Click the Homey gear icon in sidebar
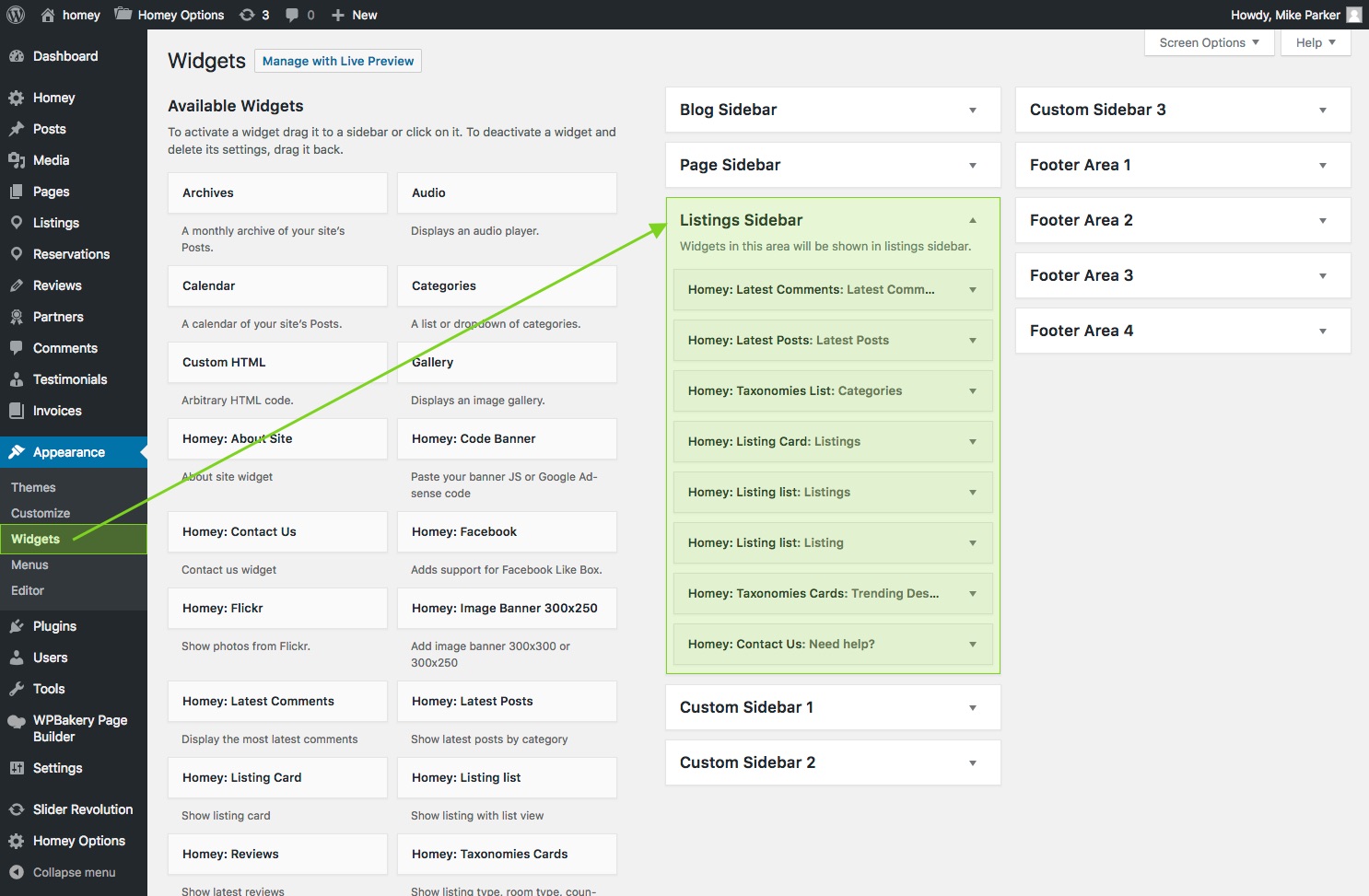1369x896 pixels. (x=17, y=98)
